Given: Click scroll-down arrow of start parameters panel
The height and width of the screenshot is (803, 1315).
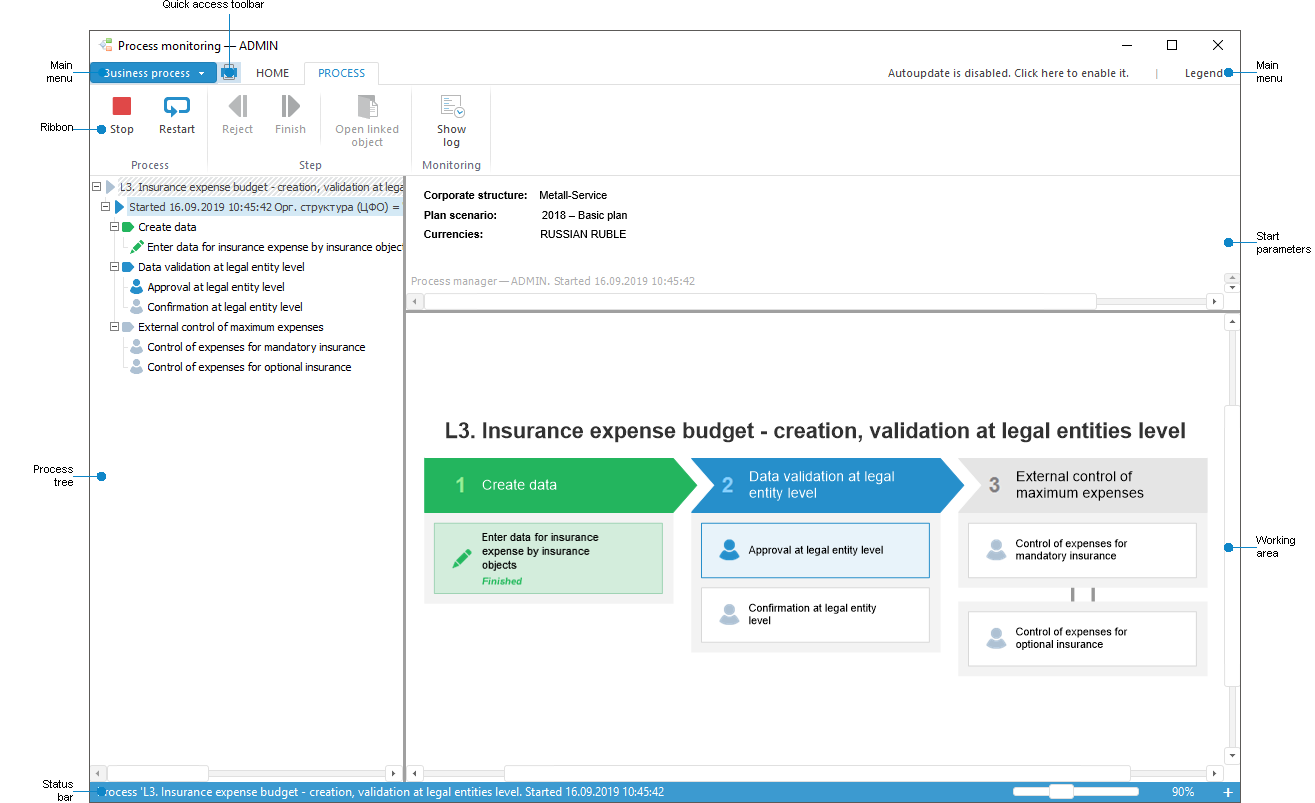Looking at the screenshot, I should pos(1232,288).
